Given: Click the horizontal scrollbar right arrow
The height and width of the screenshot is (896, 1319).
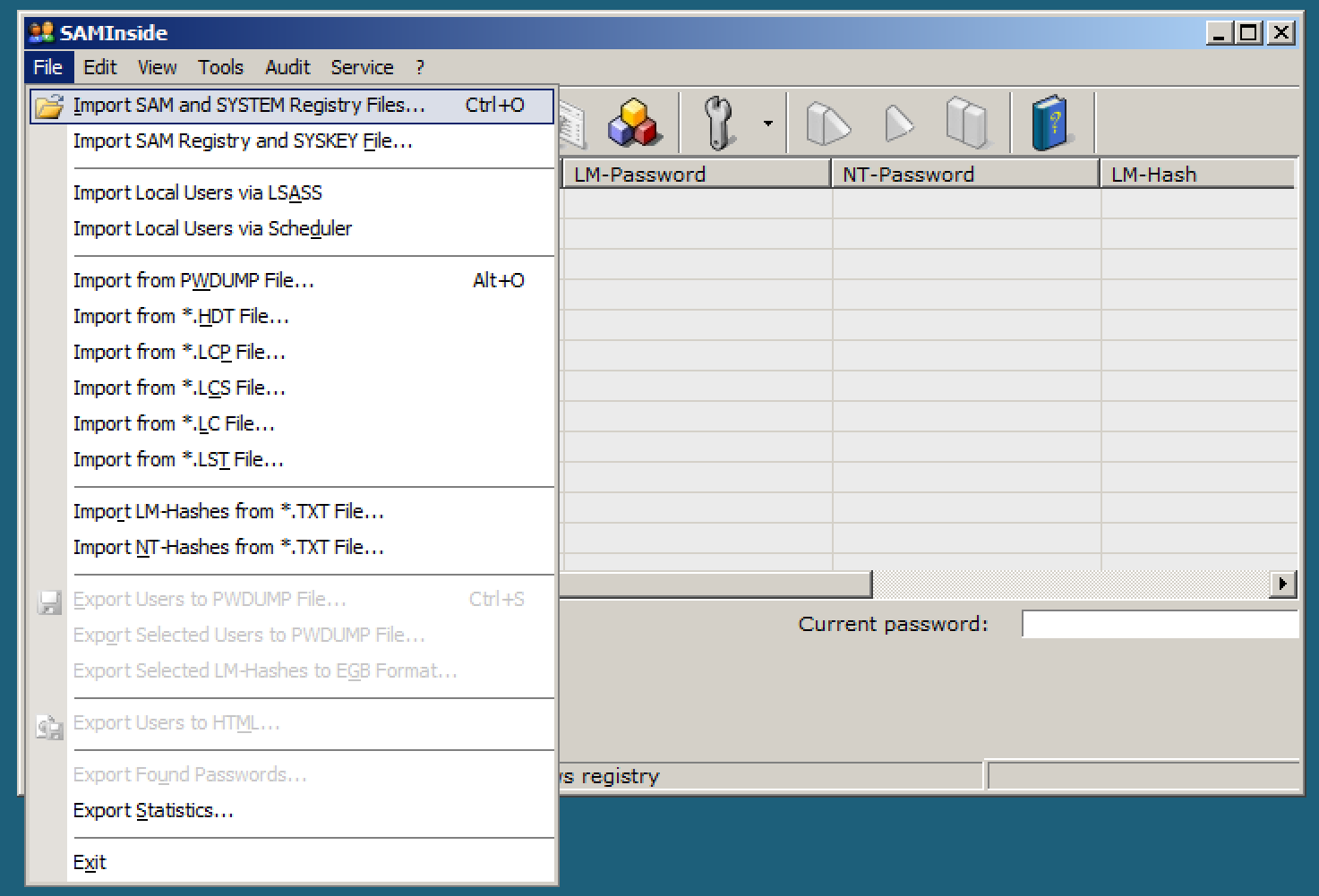Looking at the screenshot, I should coord(1282,584).
